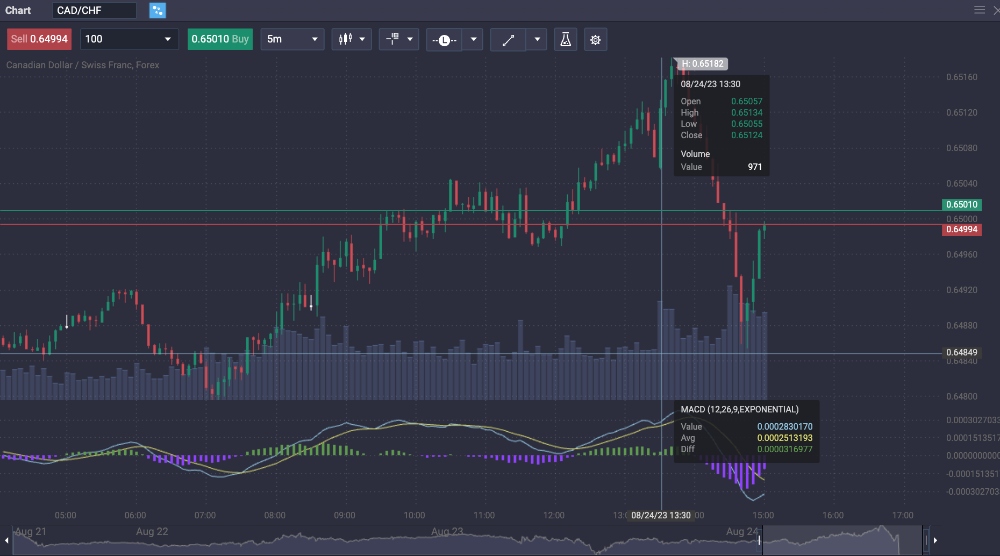Click the 0.65010 Buy button
The height and width of the screenshot is (556, 1000).
(x=220, y=39)
